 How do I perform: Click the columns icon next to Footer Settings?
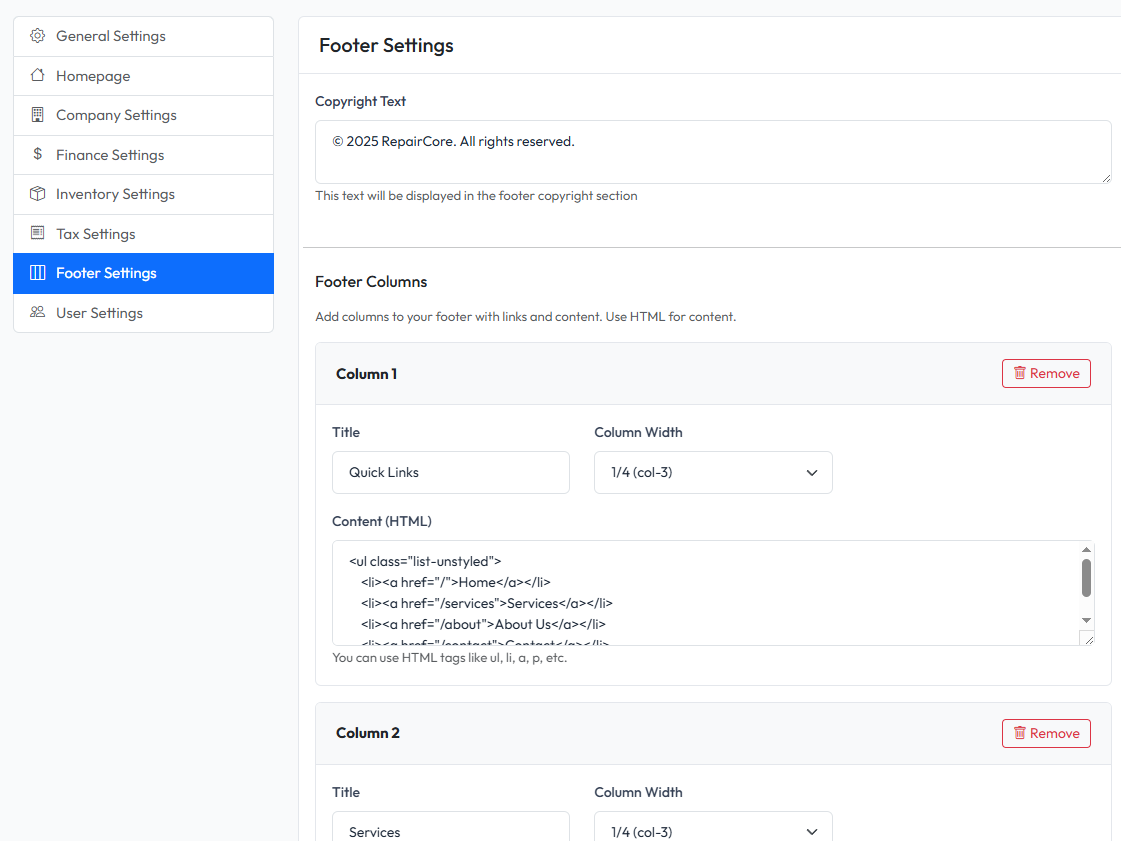[37, 272]
